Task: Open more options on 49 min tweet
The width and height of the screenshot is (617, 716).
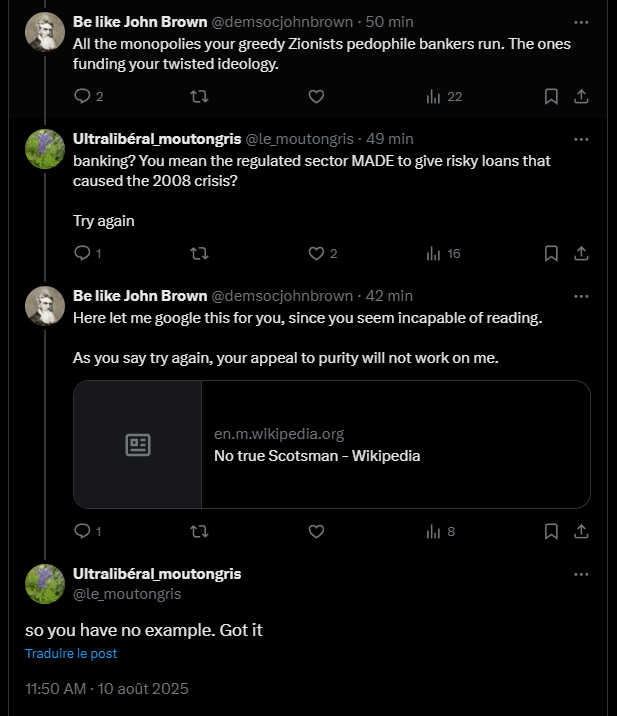Action: [x=581, y=138]
